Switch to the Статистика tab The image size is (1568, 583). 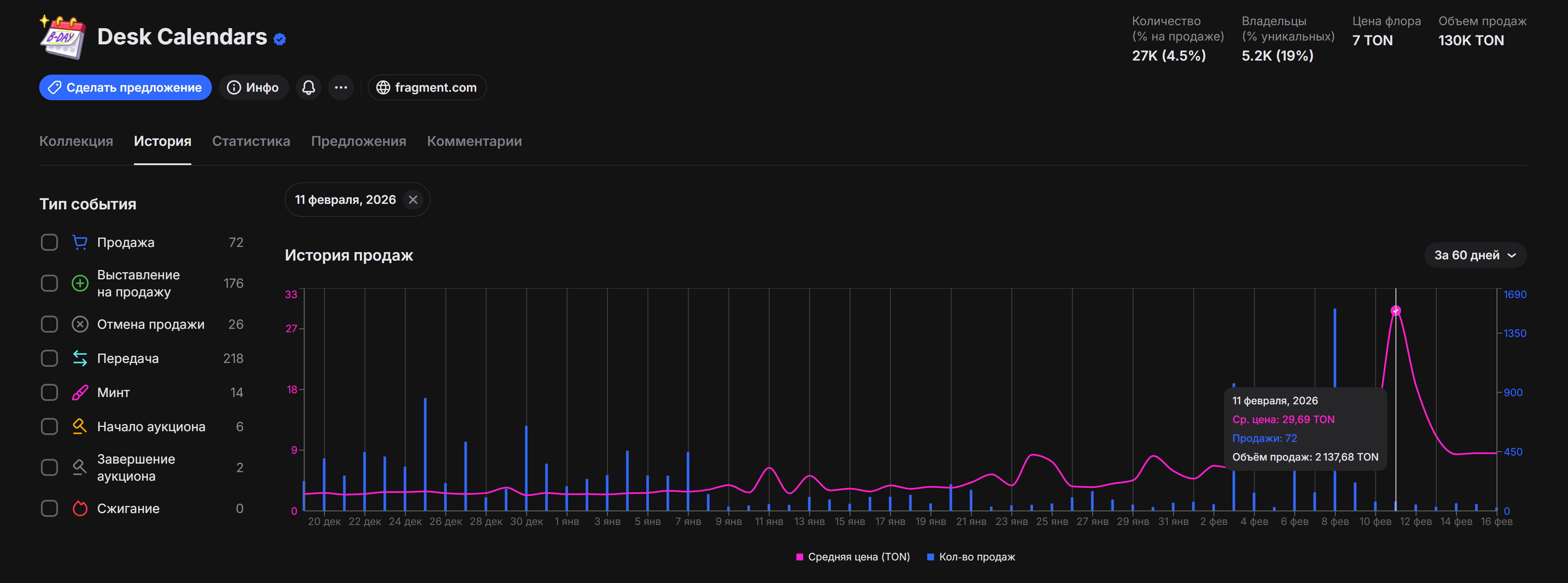pos(251,141)
